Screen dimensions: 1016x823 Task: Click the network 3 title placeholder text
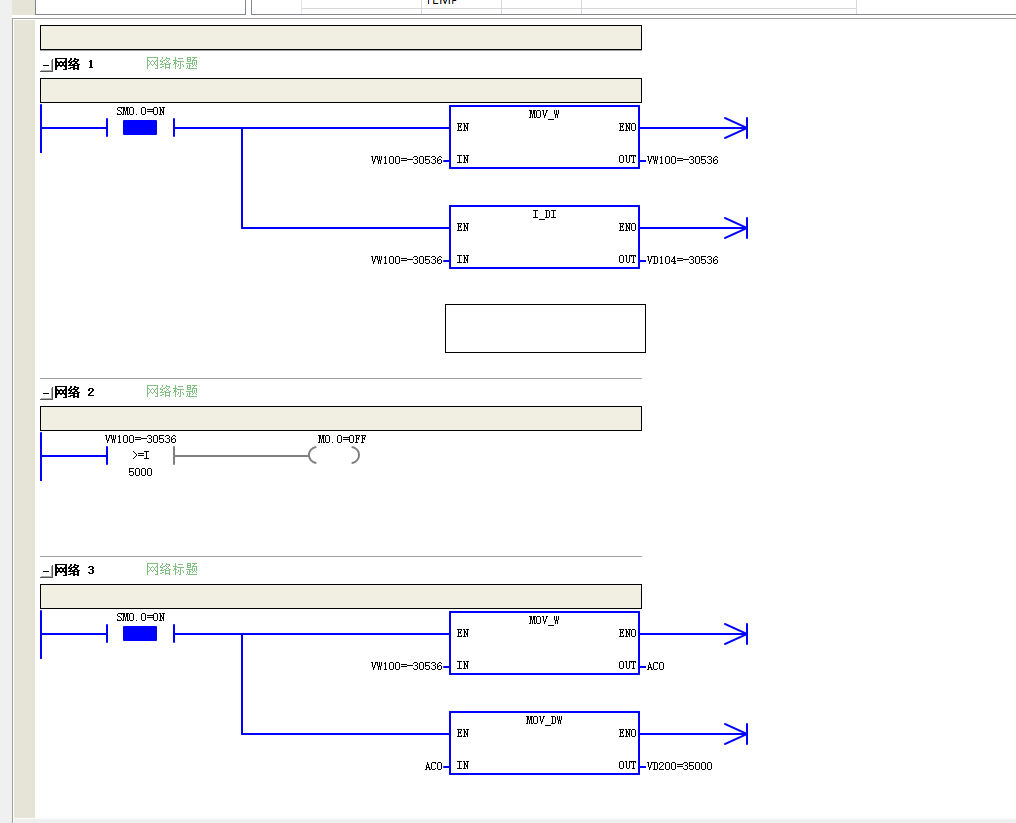click(x=172, y=570)
